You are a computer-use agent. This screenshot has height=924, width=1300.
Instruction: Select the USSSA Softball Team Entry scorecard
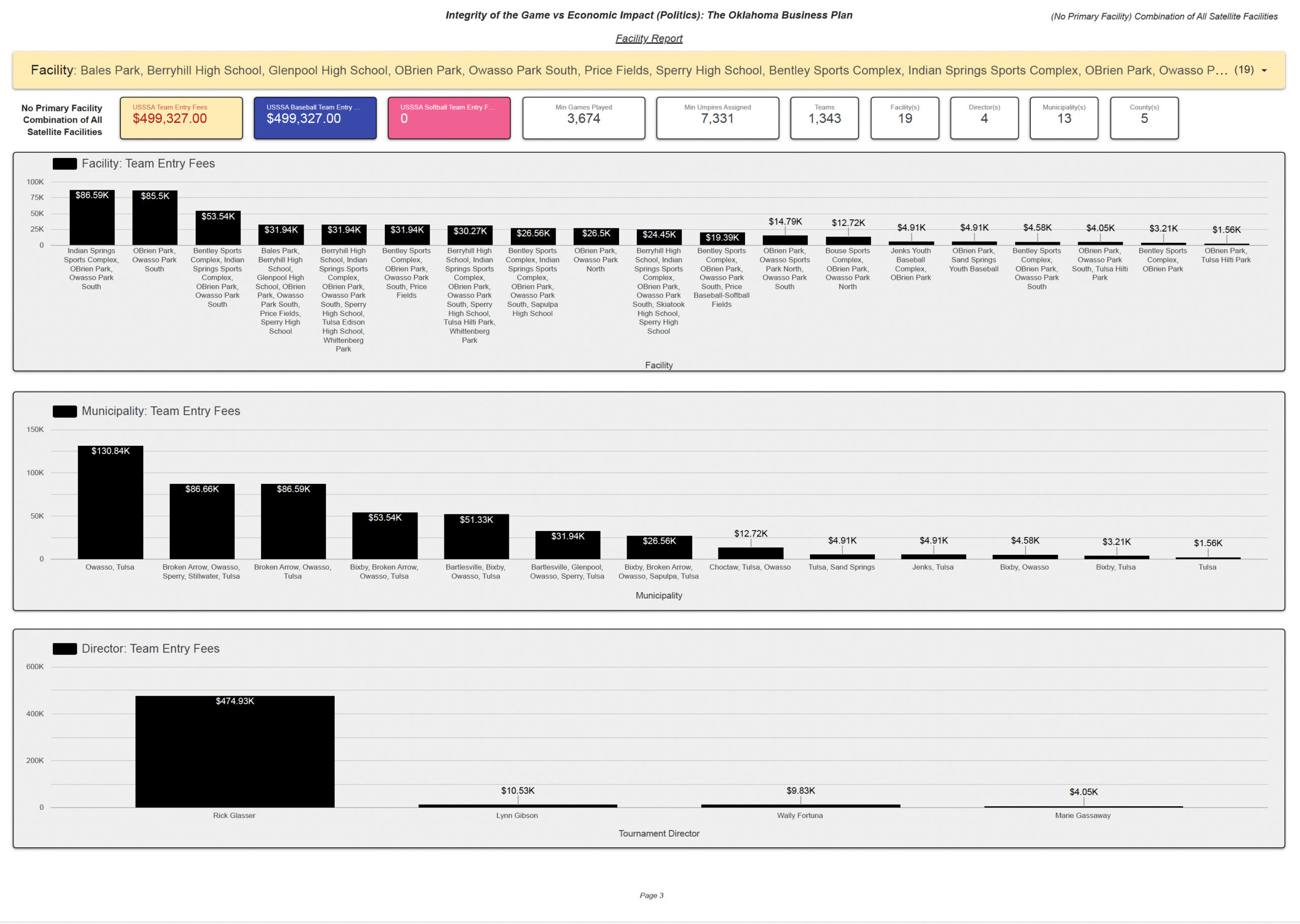coord(449,118)
